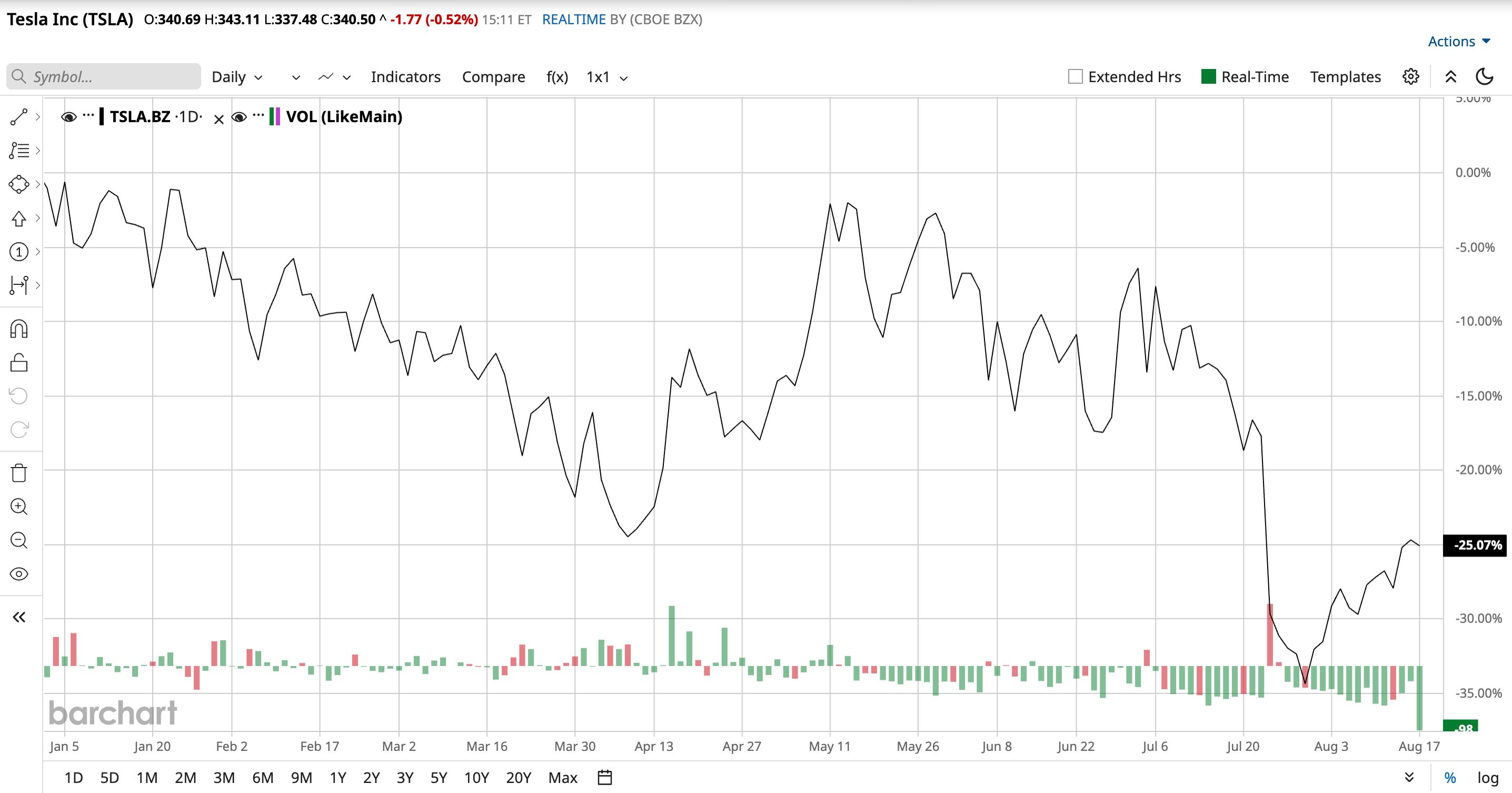Open the Daily frequency dropdown
The height and width of the screenshot is (793, 1512).
pos(237,77)
